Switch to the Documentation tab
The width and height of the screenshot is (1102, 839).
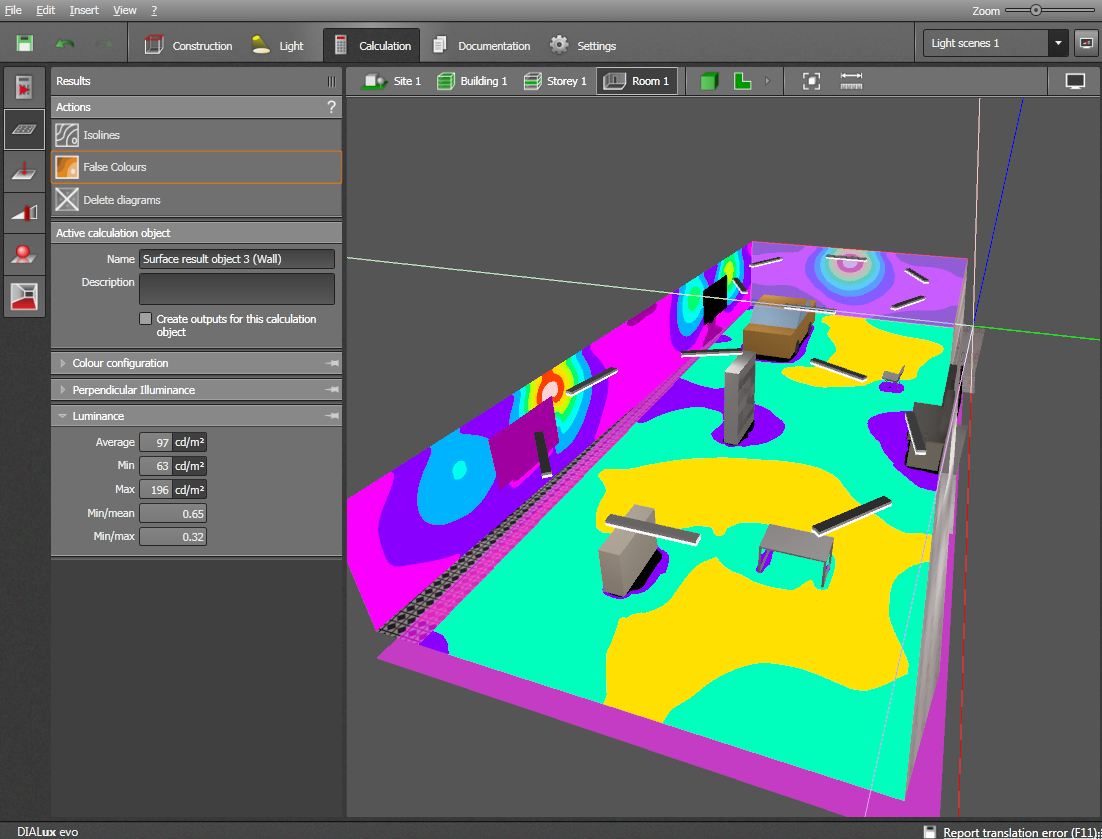(481, 46)
